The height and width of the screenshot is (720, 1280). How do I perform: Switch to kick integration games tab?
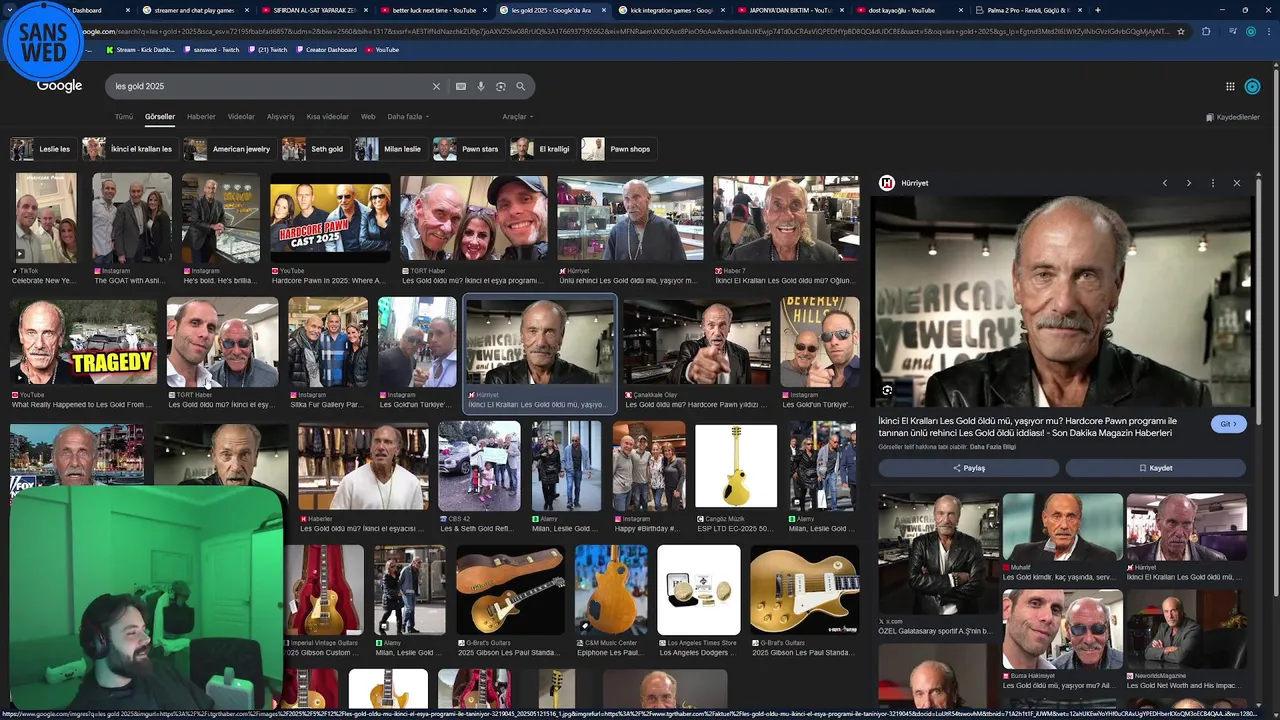671,10
